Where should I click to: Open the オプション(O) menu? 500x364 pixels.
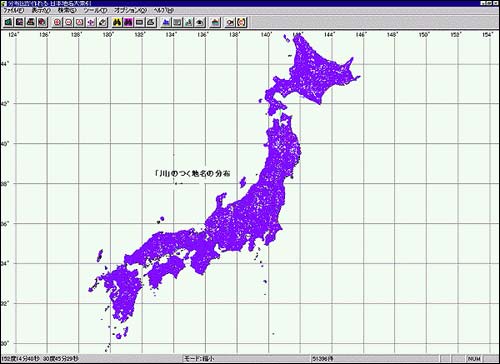pyautogui.click(x=130, y=10)
